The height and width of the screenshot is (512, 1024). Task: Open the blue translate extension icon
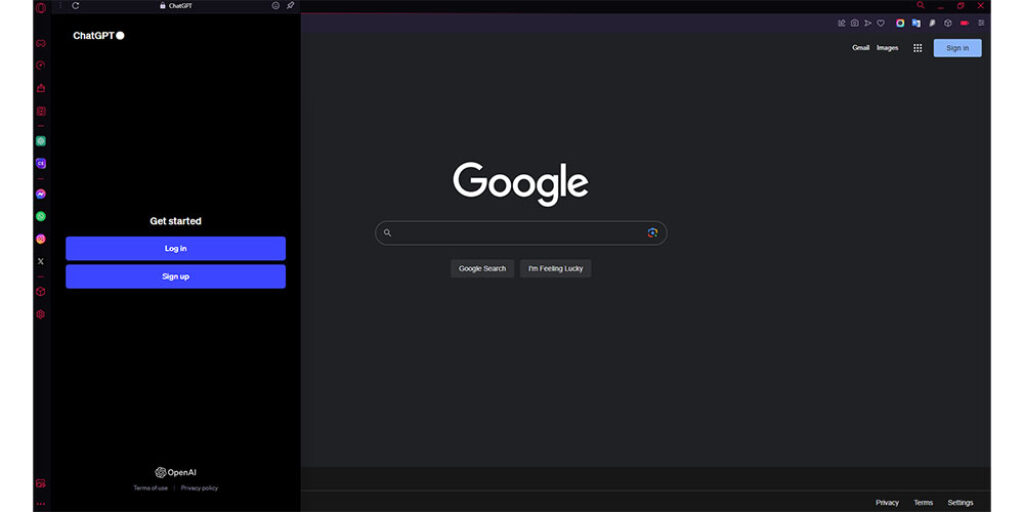pos(916,23)
